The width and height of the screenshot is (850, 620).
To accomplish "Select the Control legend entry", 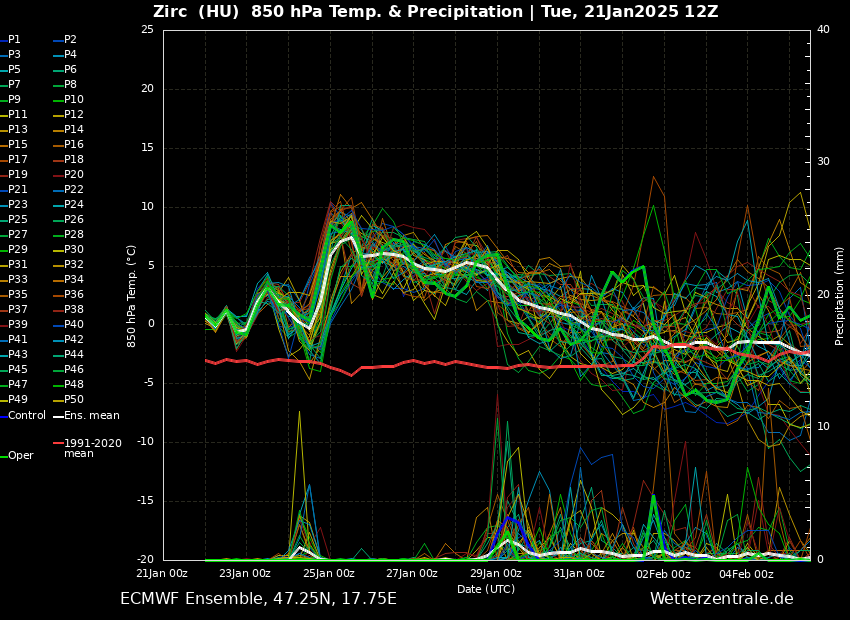I will [26, 416].
